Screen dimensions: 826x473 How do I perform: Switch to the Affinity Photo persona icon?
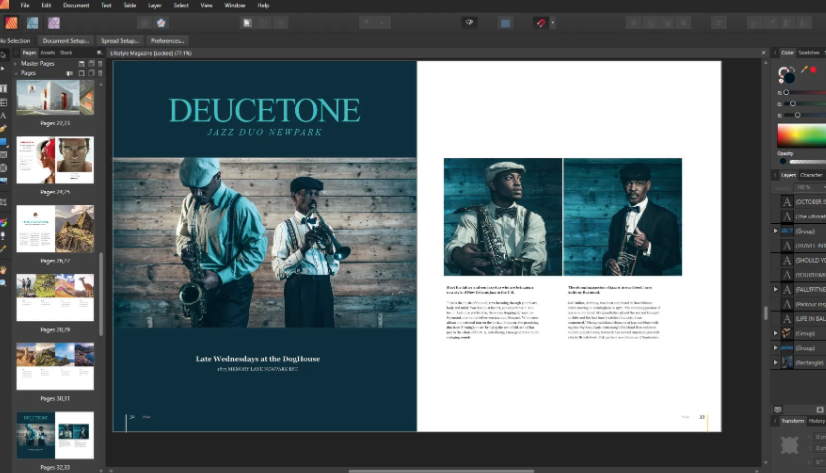(x=54, y=22)
